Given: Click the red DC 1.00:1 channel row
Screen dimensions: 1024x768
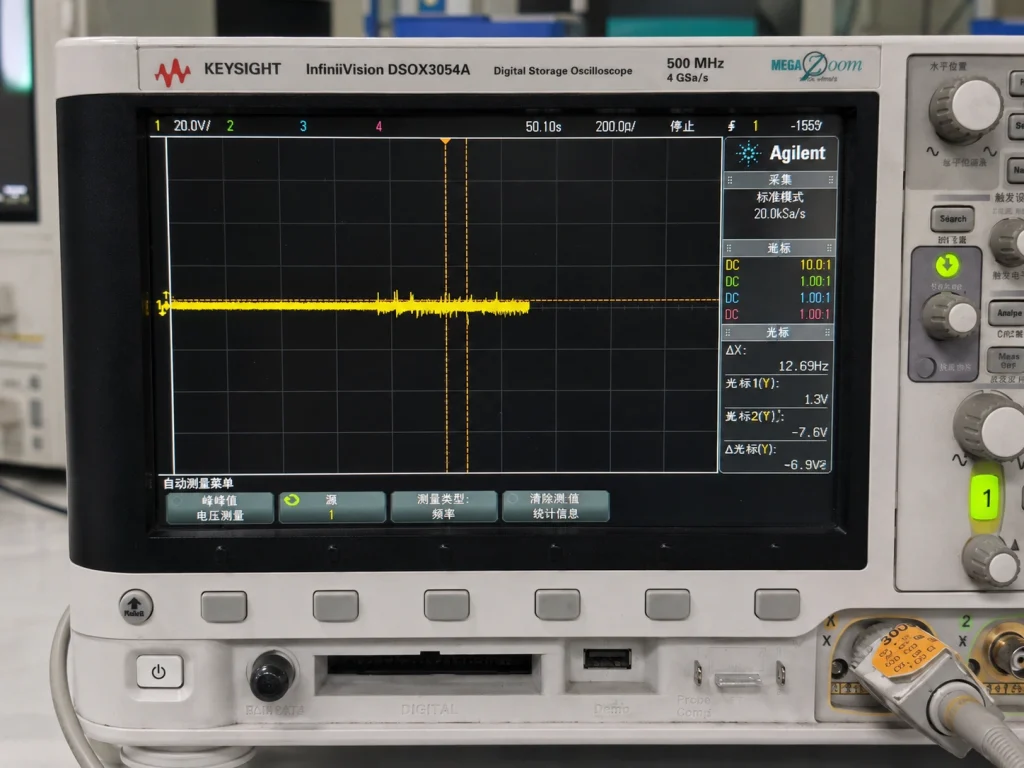Looking at the screenshot, I should [x=778, y=314].
